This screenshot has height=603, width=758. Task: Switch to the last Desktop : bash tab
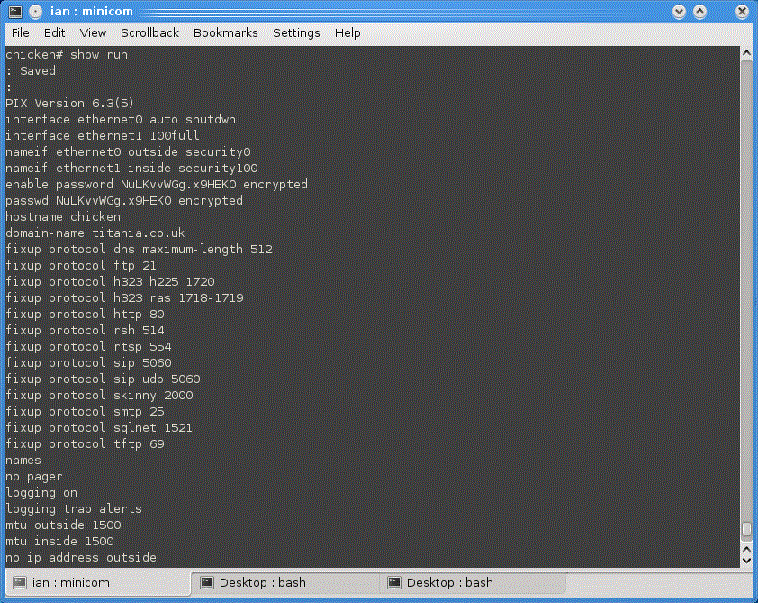pyautogui.click(x=473, y=583)
